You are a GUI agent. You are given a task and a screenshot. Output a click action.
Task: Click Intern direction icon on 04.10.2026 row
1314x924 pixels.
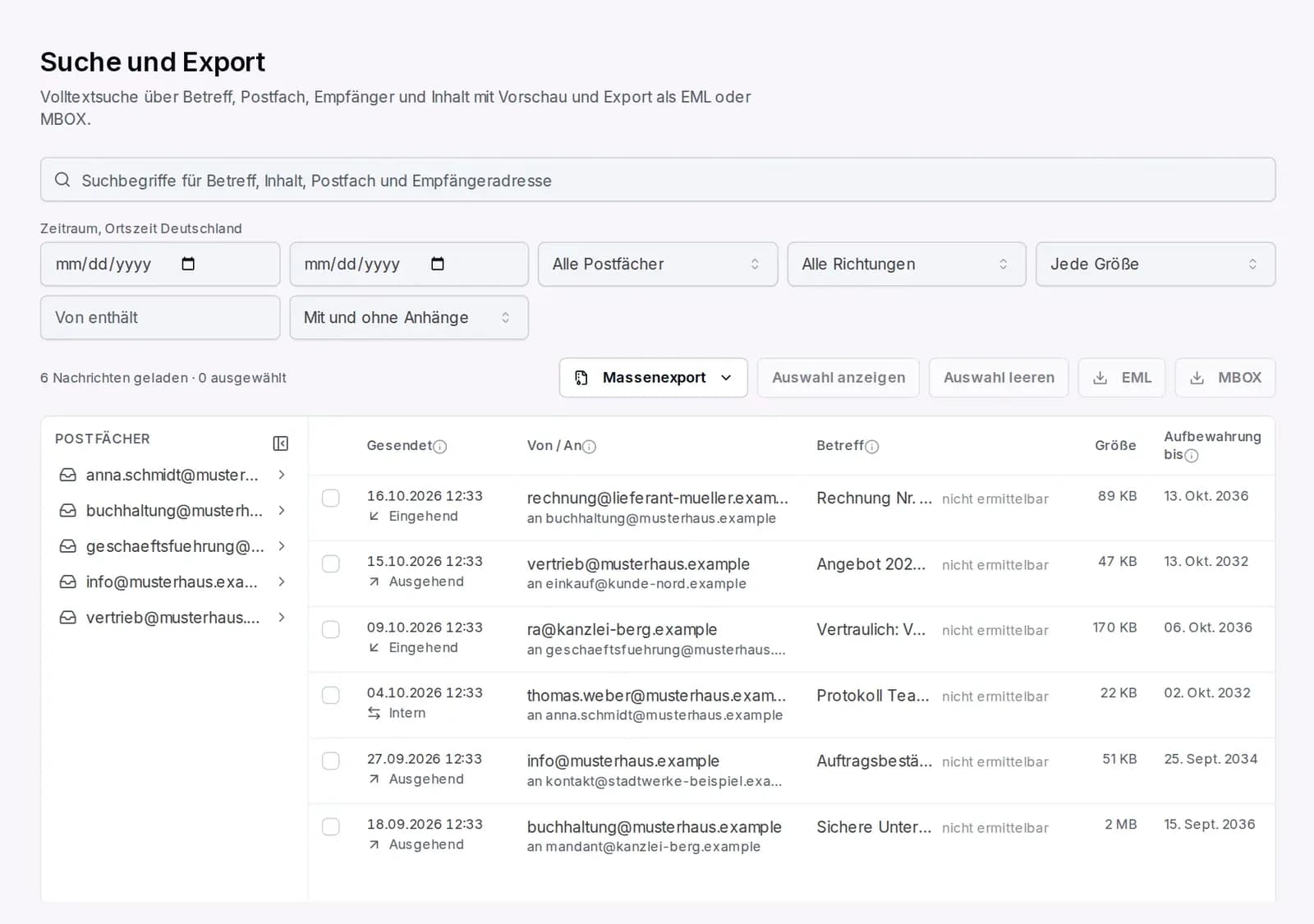tap(374, 713)
